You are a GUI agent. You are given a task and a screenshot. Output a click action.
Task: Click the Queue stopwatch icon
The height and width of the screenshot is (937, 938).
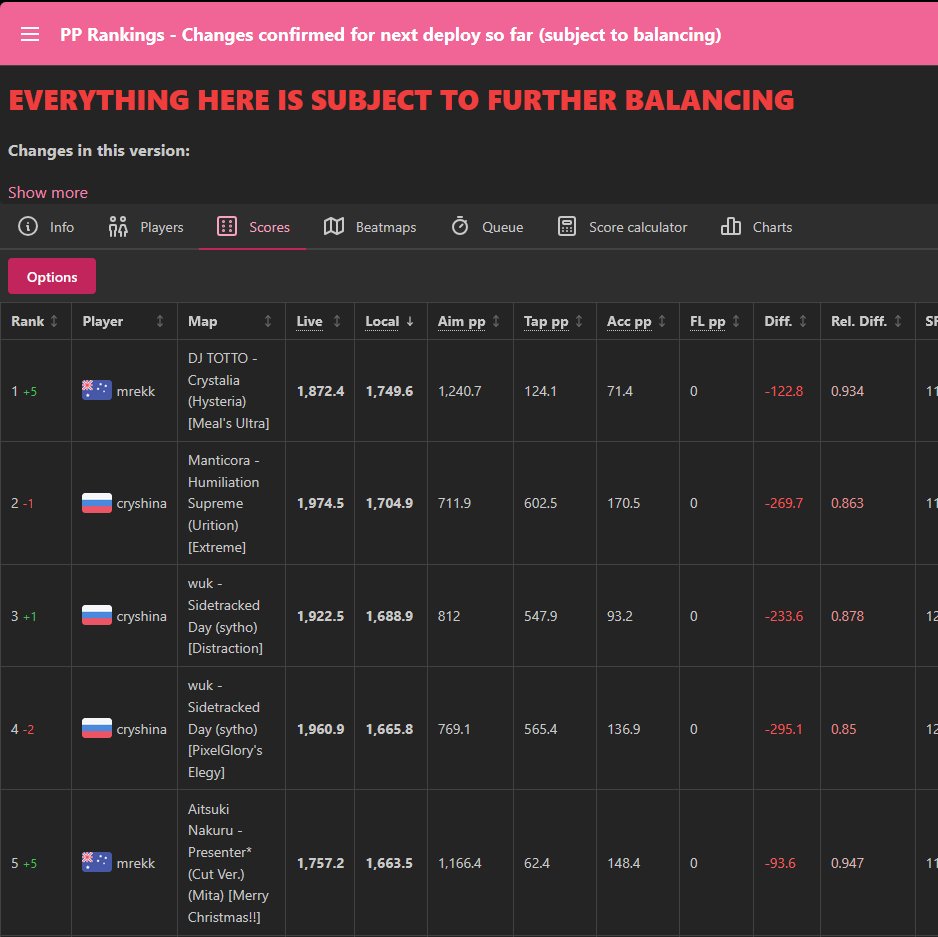460,227
